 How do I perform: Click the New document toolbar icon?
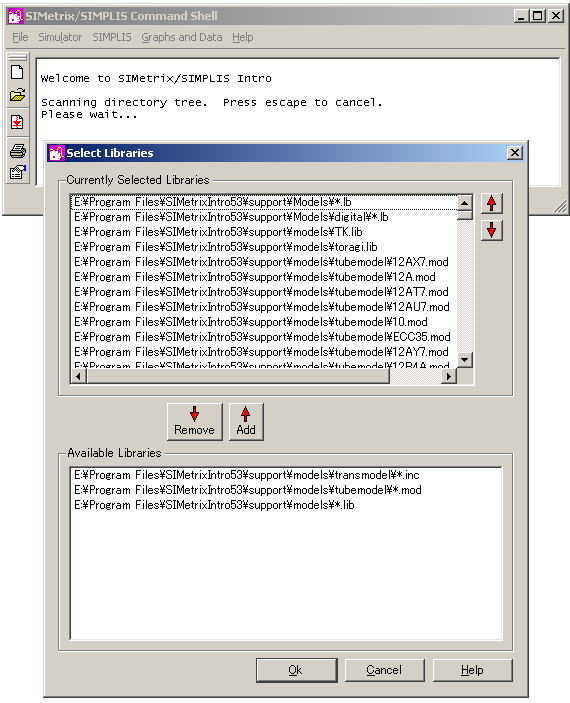click(x=17, y=72)
